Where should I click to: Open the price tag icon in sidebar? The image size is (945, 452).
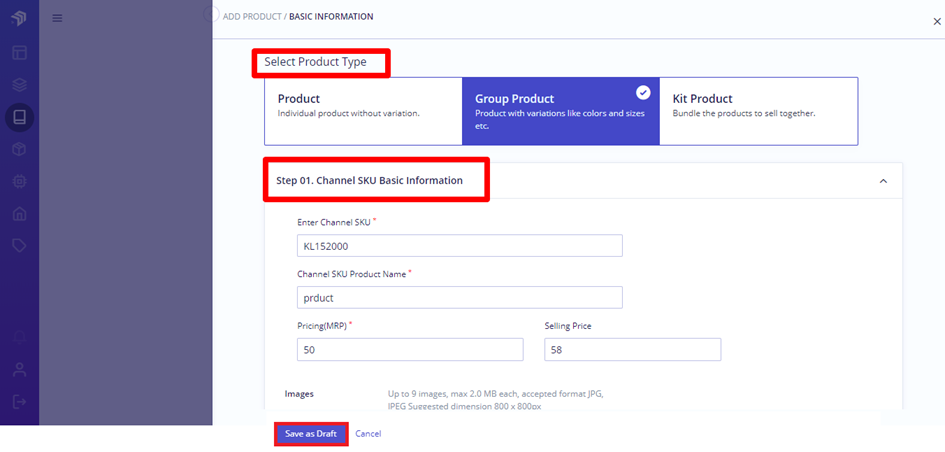(19, 245)
